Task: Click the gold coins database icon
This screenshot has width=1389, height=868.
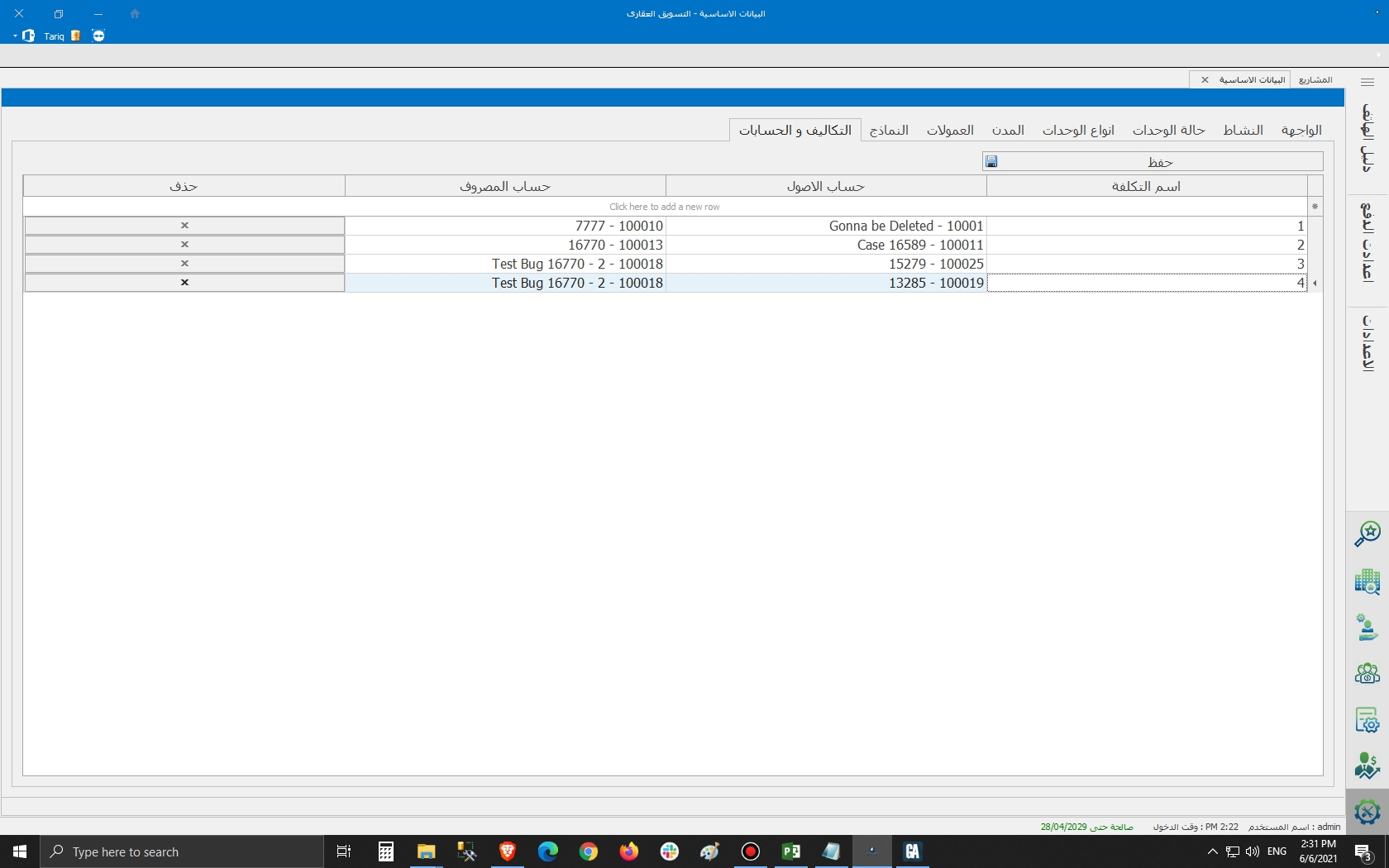Action: [76, 36]
